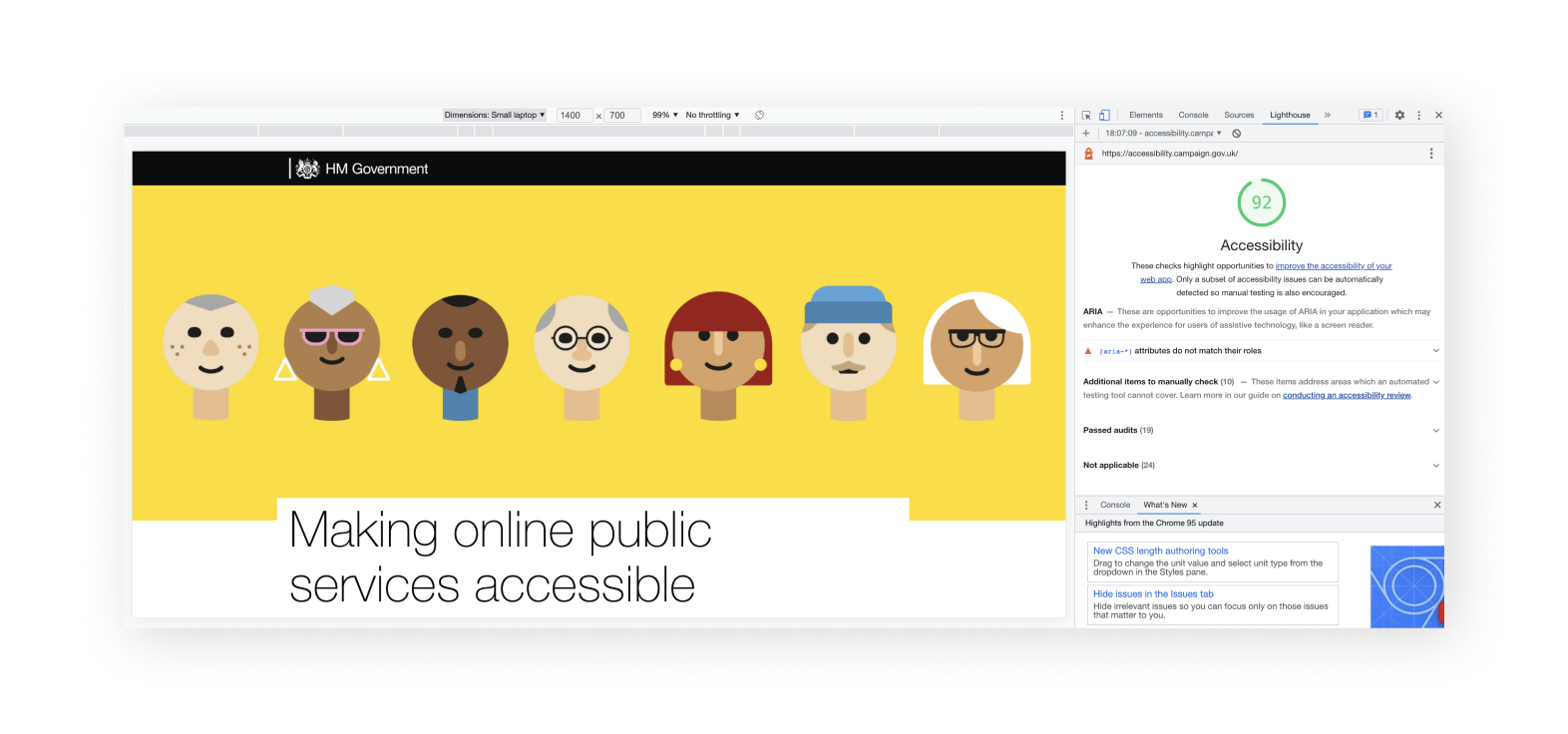The width and height of the screenshot is (1568, 734).
Task: Close the What's New tab with its x
Action: pos(1195,506)
